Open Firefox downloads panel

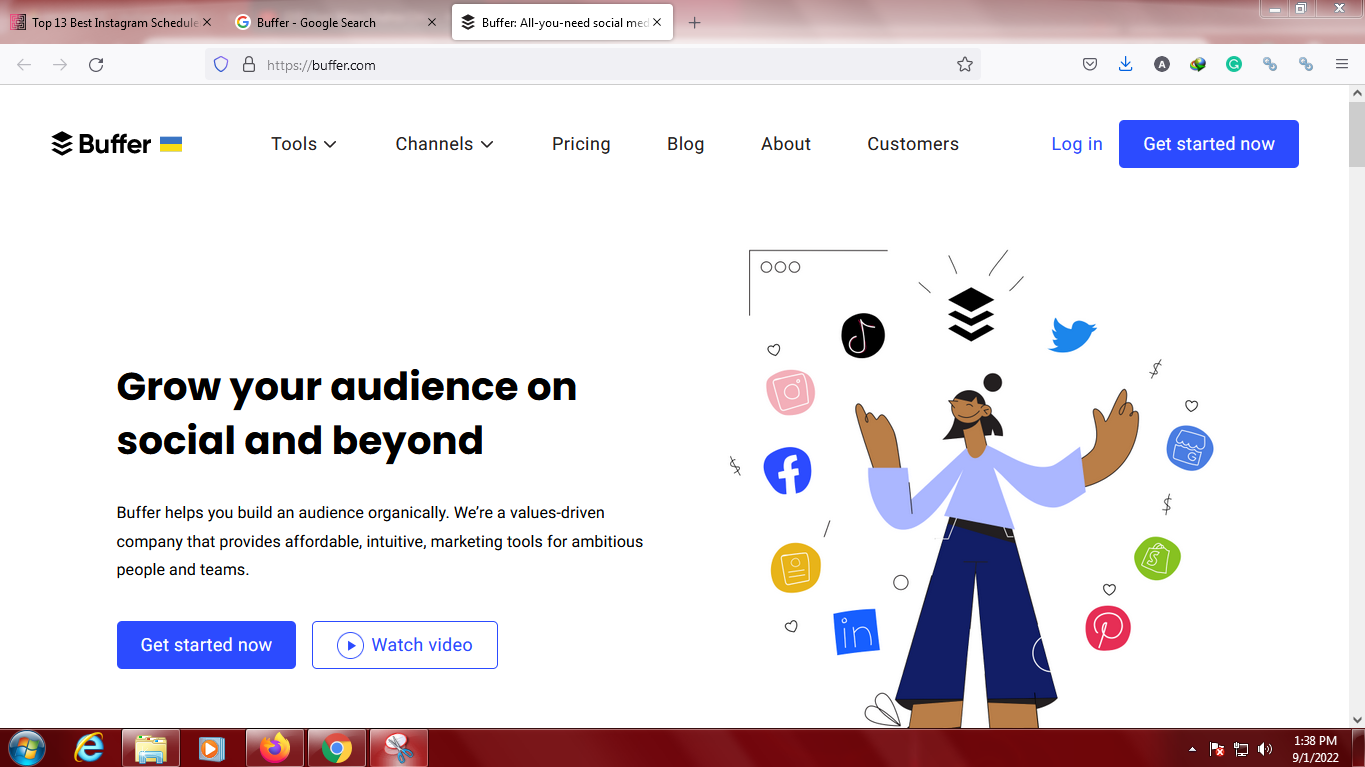point(1125,64)
